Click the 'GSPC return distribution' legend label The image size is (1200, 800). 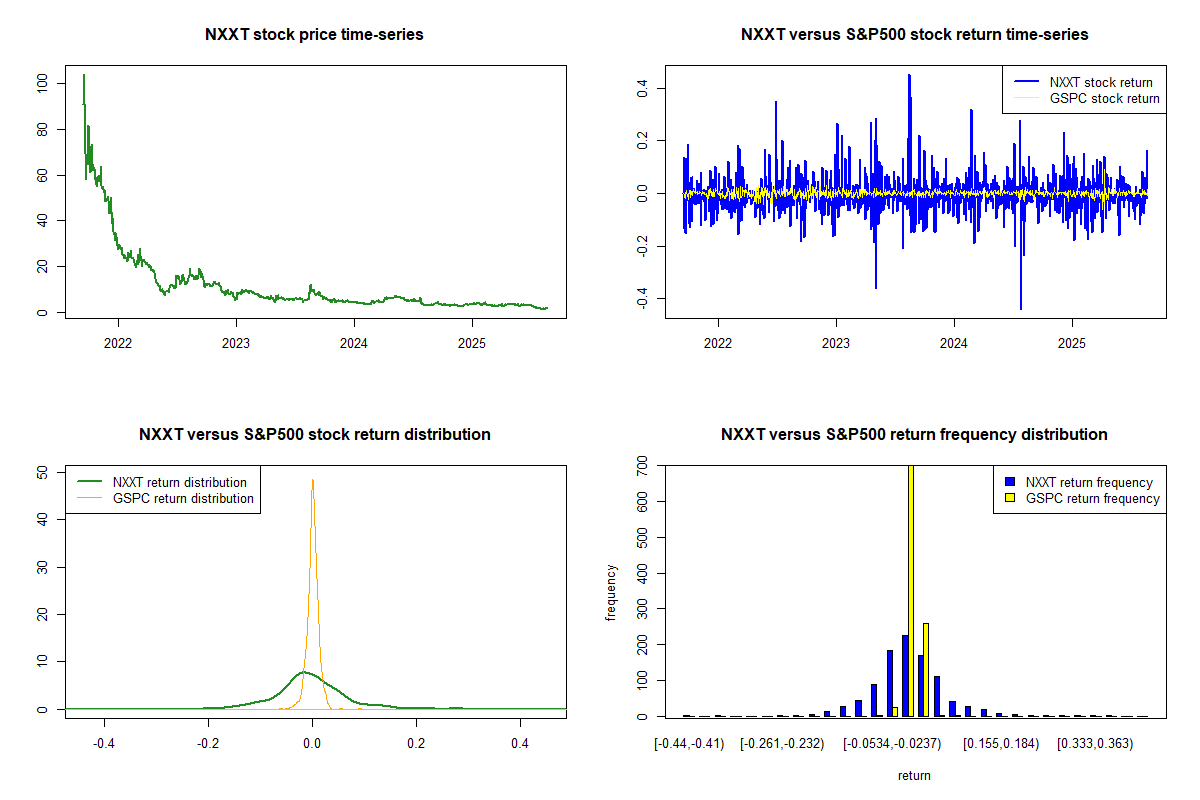click(x=183, y=498)
